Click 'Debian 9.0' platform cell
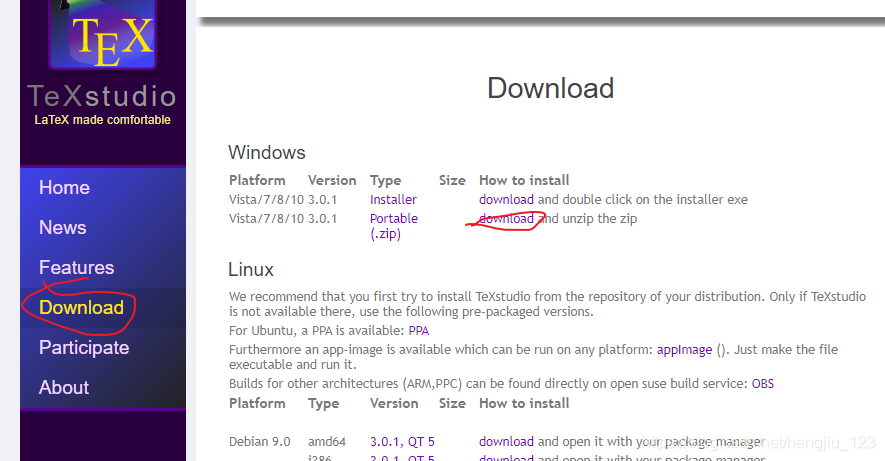Image resolution: width=885 pixels, height=461 pixels. pyautogui.click(x=260, y=442)
